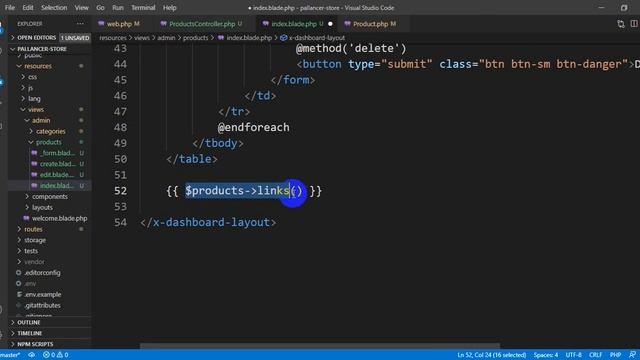Open the Terminal menu

click(x=143, y=8)
